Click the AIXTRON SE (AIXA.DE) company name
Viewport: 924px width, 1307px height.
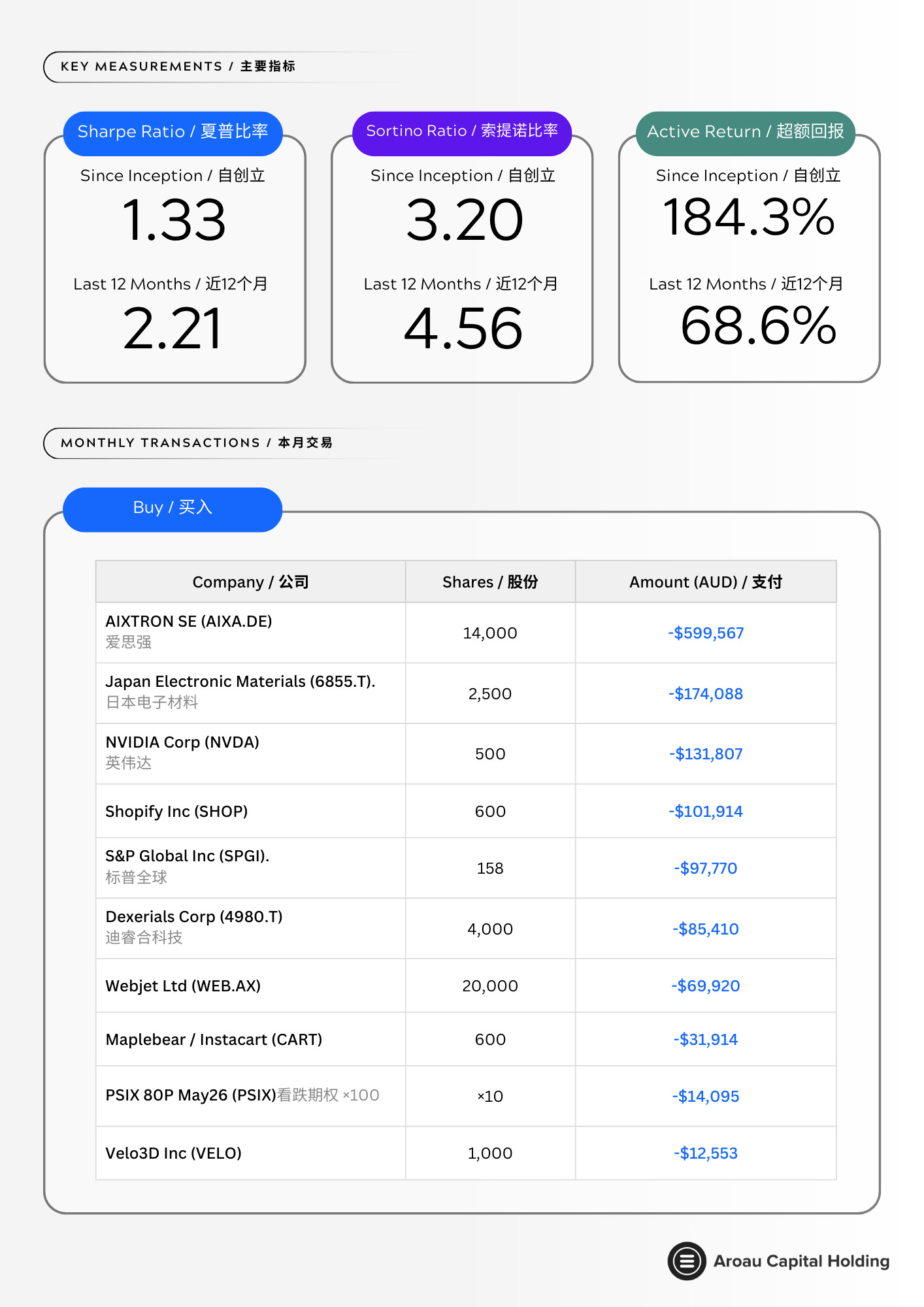[189, 621]
